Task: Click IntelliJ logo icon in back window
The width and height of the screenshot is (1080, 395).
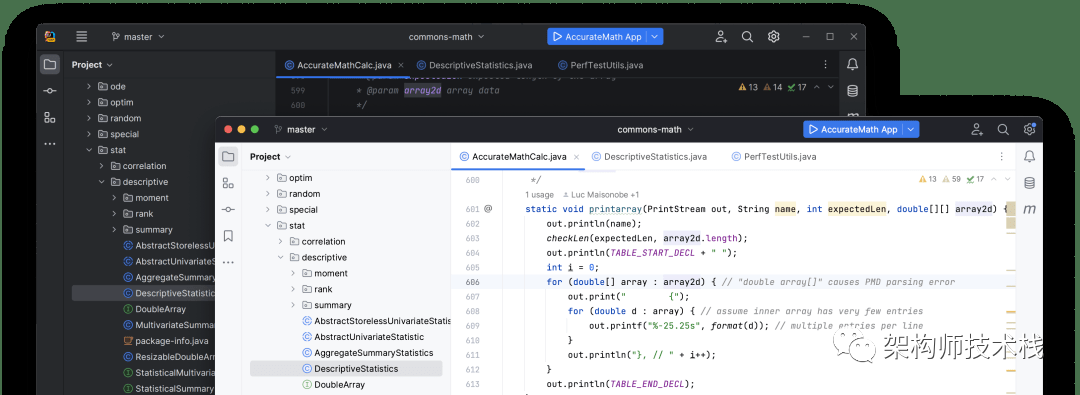Action: click(50, 37)
